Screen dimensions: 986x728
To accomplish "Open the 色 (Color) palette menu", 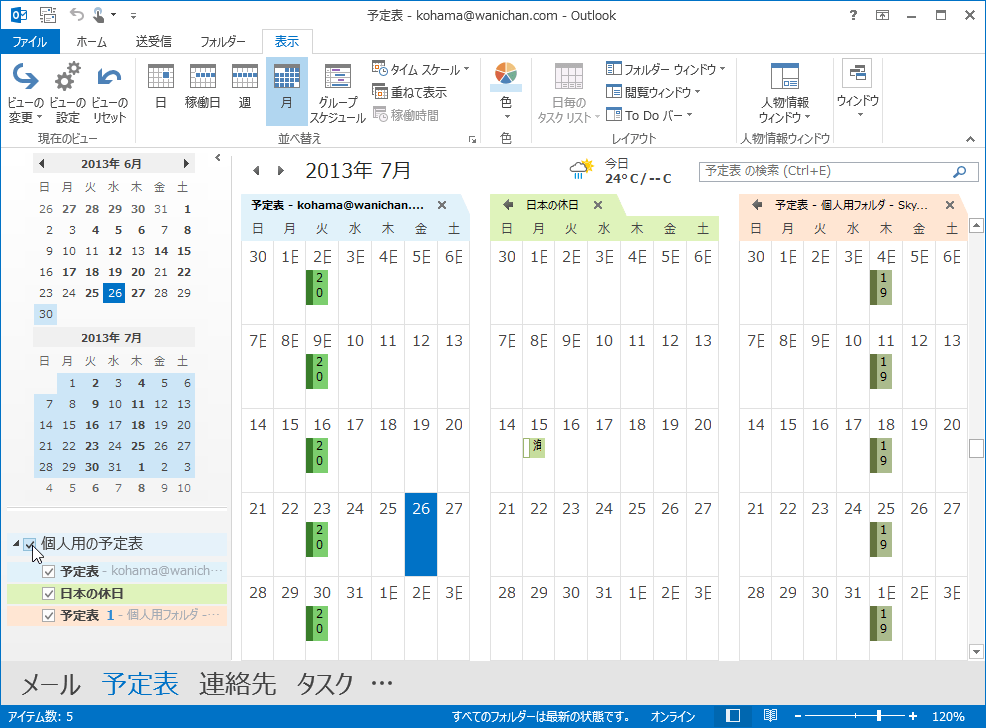I will (x=506, y=92).
